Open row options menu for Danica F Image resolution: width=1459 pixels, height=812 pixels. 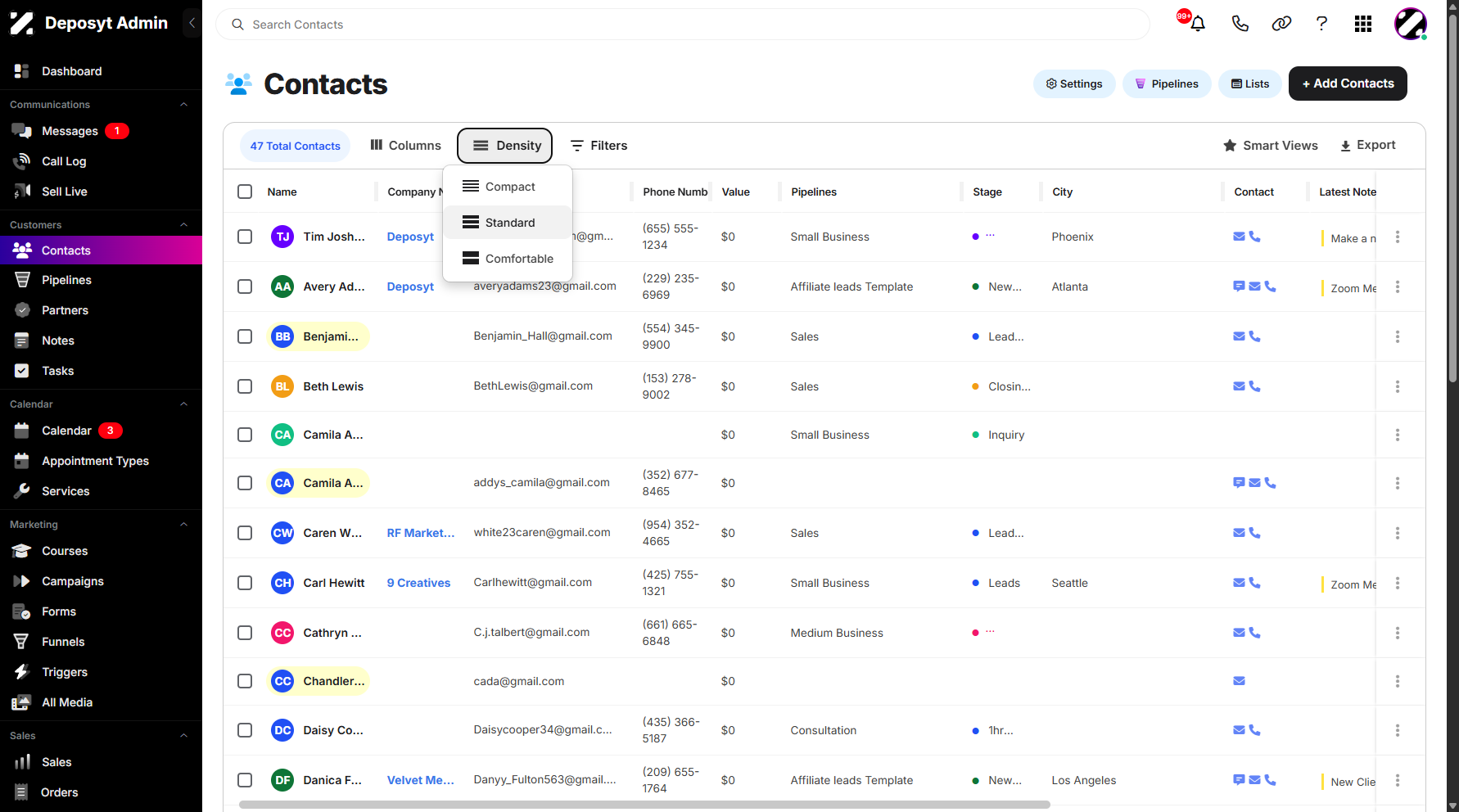tap(1398, 780)
